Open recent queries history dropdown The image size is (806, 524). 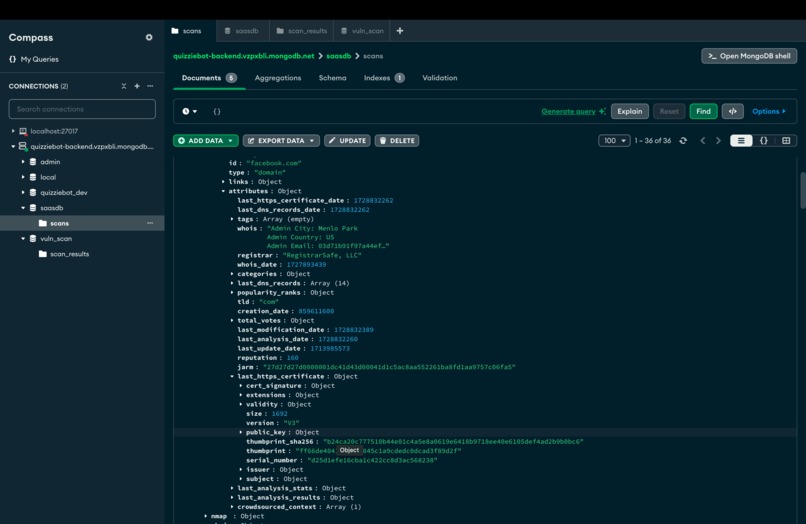[x=190, y=111]
